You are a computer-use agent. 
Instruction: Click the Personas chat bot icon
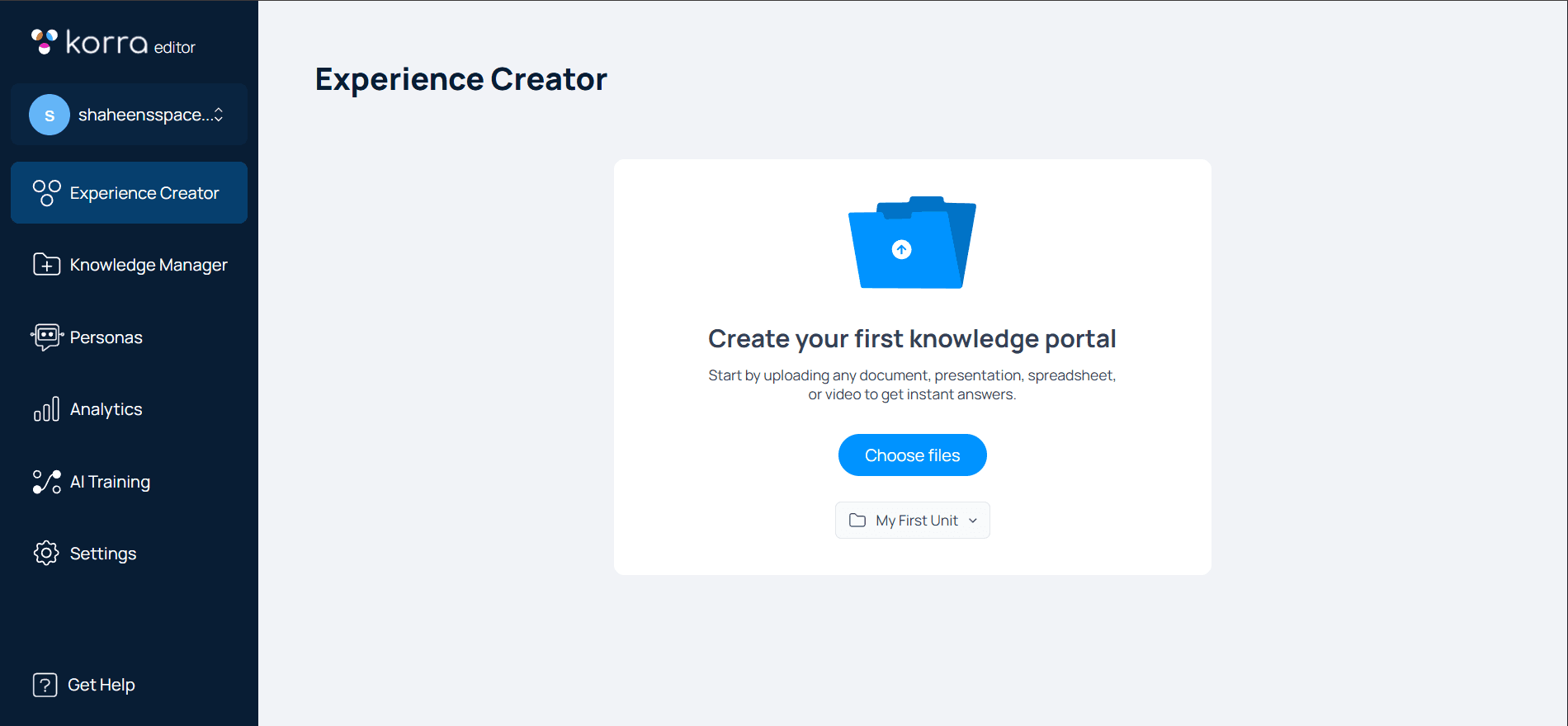coord(46,337)
